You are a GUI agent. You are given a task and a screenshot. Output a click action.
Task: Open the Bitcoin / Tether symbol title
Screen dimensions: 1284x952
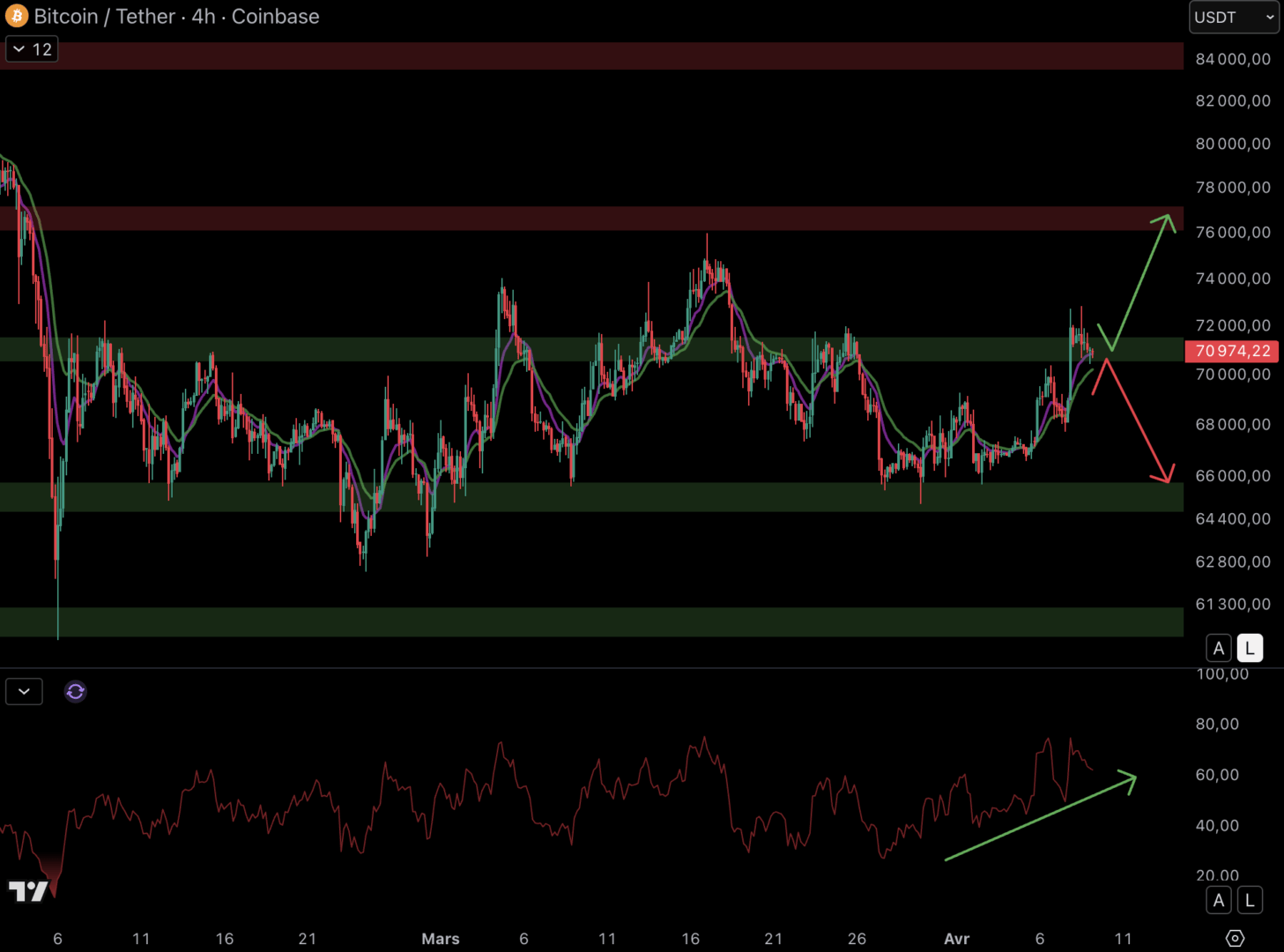tap(176, 16)
